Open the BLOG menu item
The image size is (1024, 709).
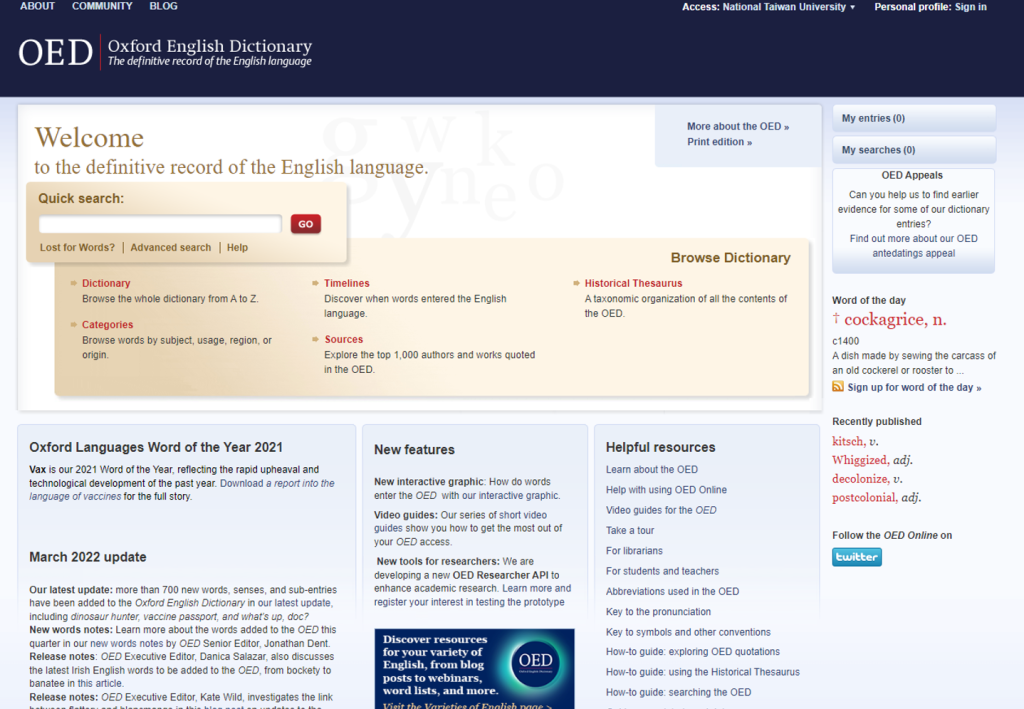163,6
